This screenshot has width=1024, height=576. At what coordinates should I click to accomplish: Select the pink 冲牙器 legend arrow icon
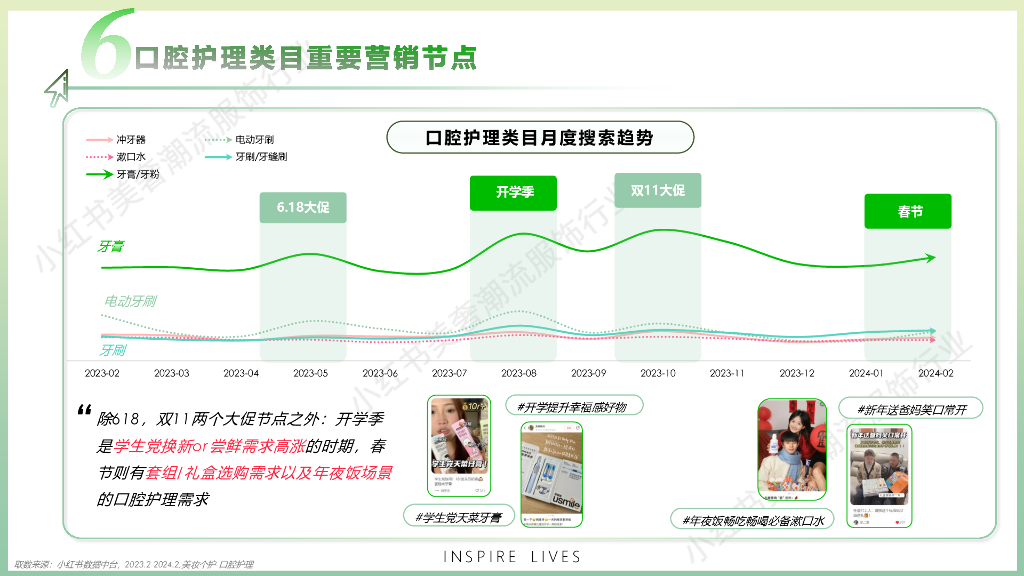coord(99,141)
